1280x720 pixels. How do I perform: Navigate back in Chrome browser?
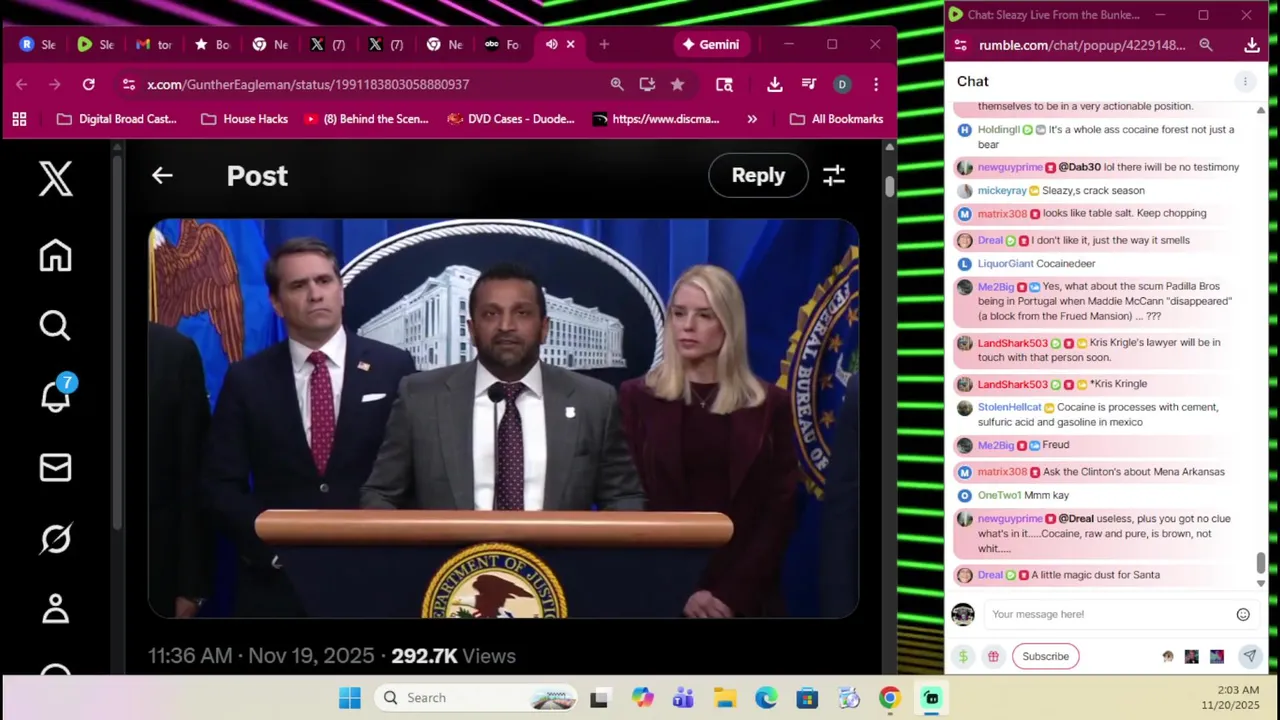tap(22, 85)
